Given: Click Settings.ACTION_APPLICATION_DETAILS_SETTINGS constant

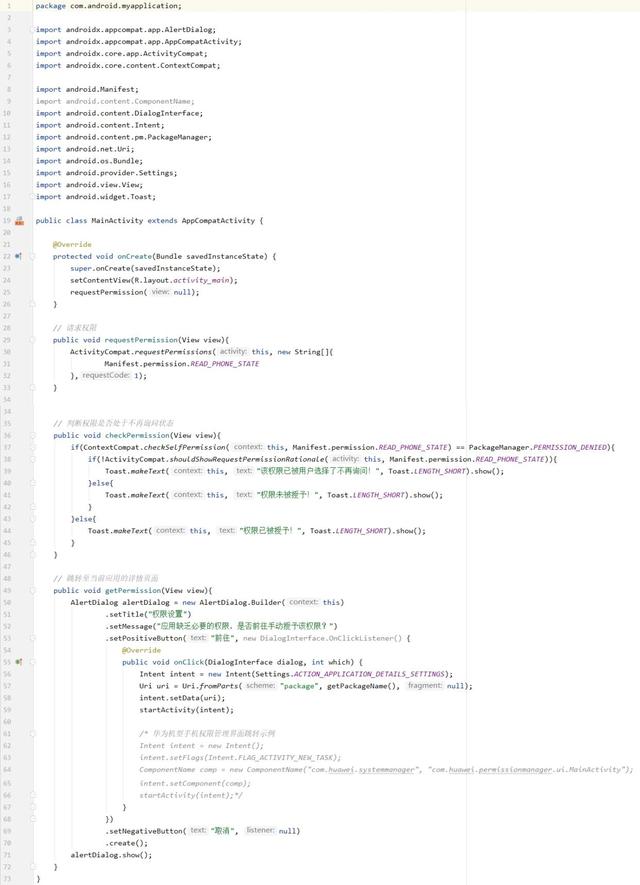Looking at the screenshot, I should (x=349, y=674).
